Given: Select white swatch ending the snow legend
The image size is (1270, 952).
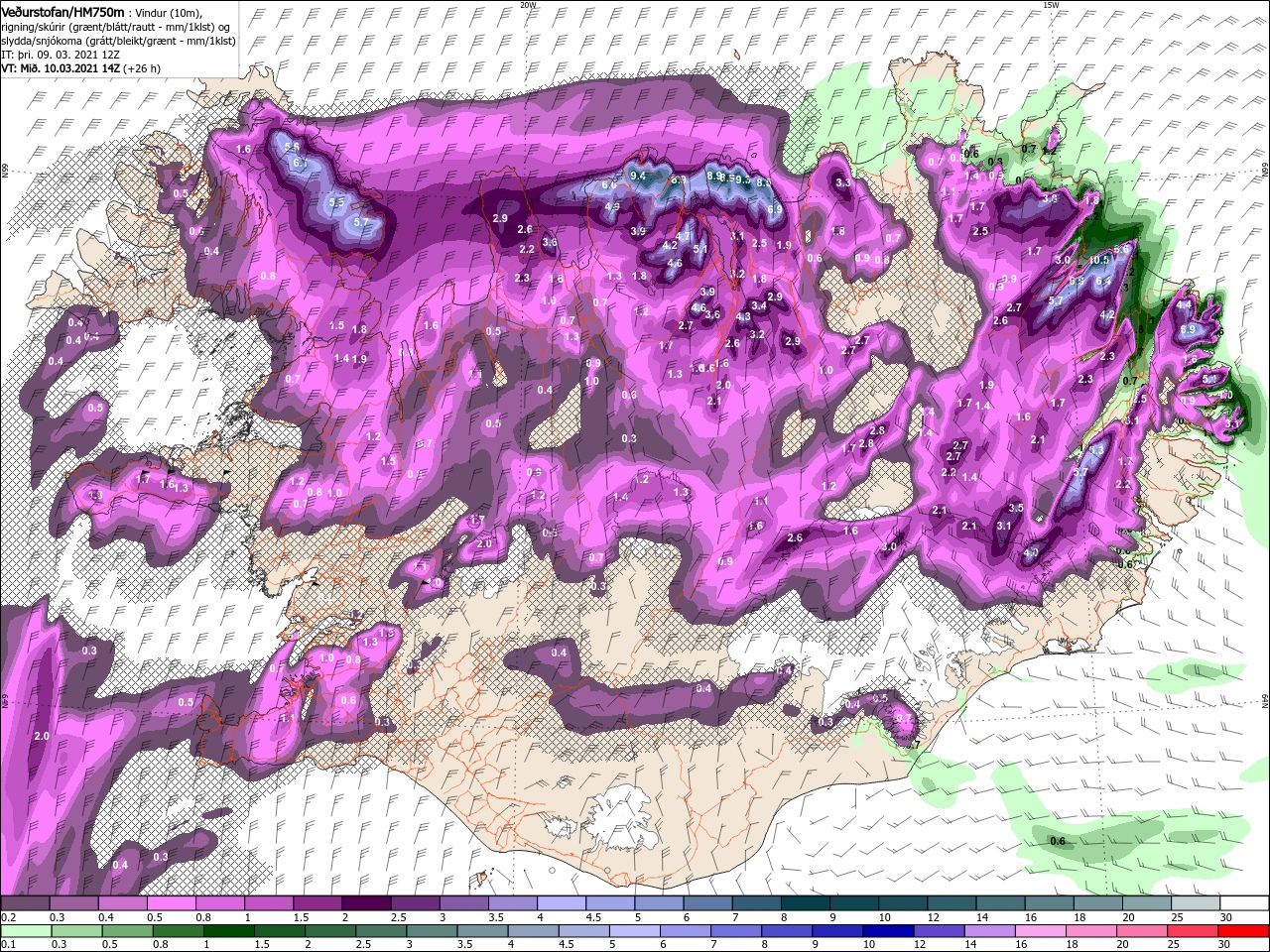Looking at the screenshot, I should click(1244, 903).
